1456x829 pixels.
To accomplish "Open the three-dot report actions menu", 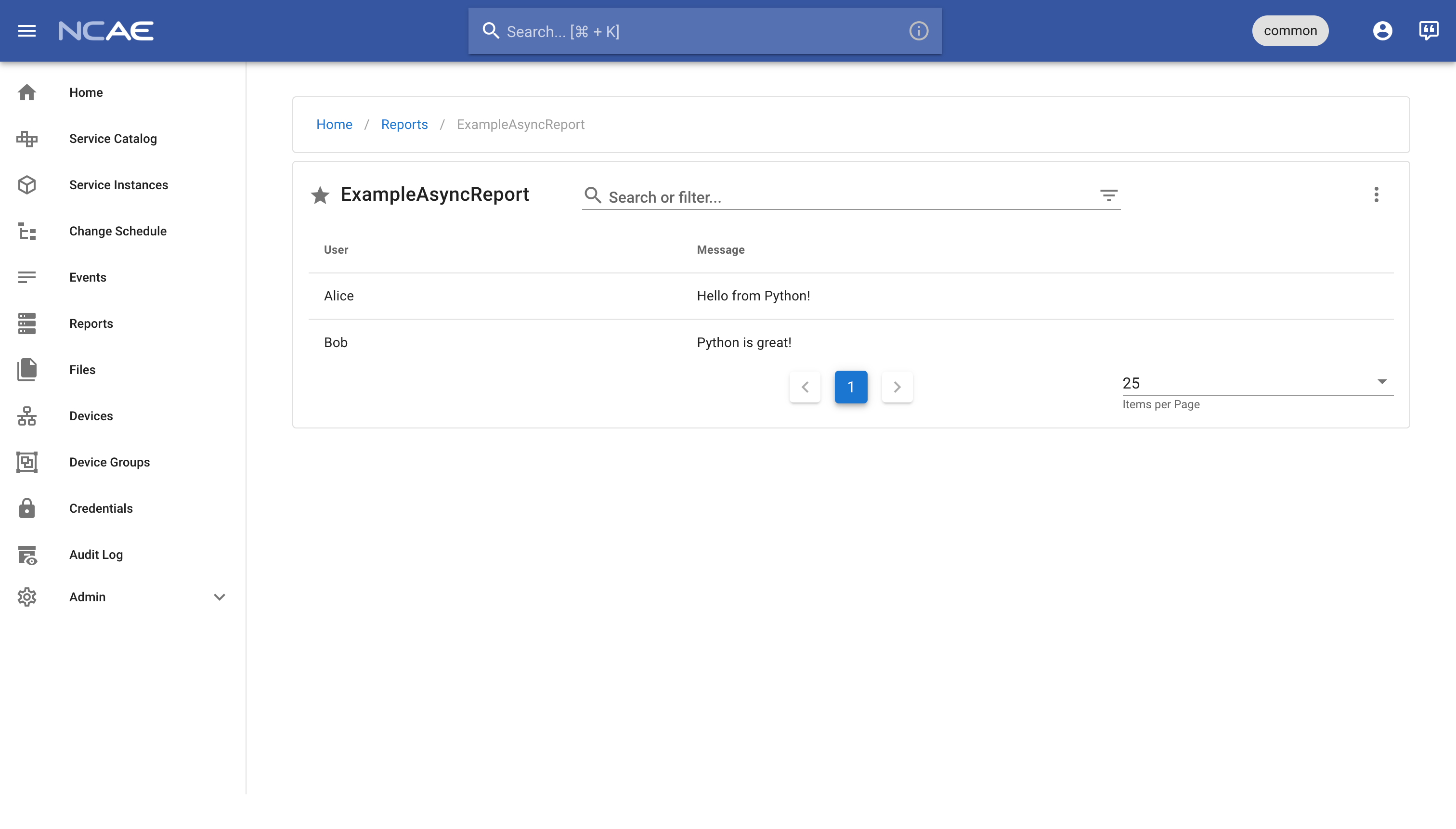I will point(1376,194).
